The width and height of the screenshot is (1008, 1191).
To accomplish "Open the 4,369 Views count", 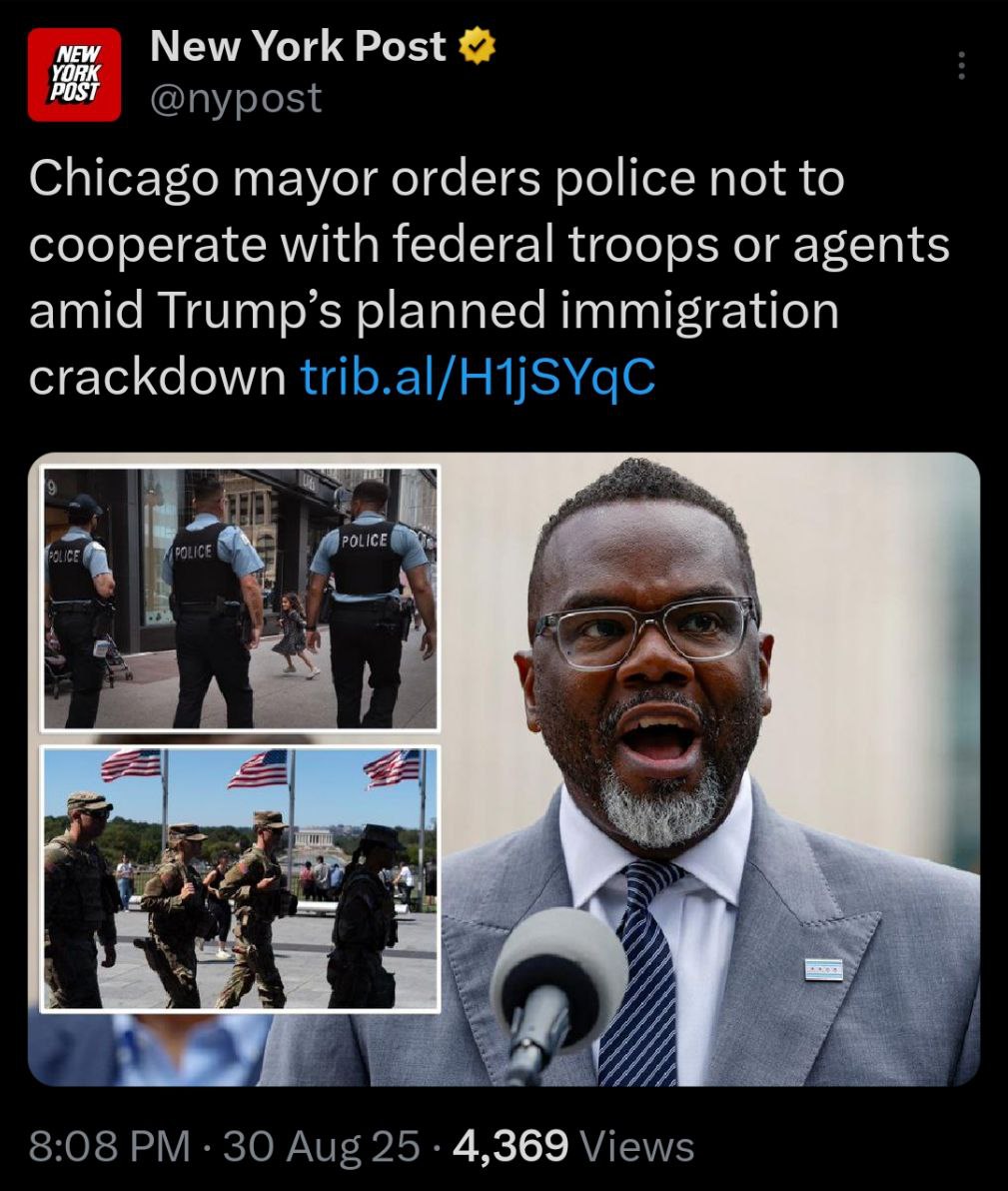I will coord(573,1146).
